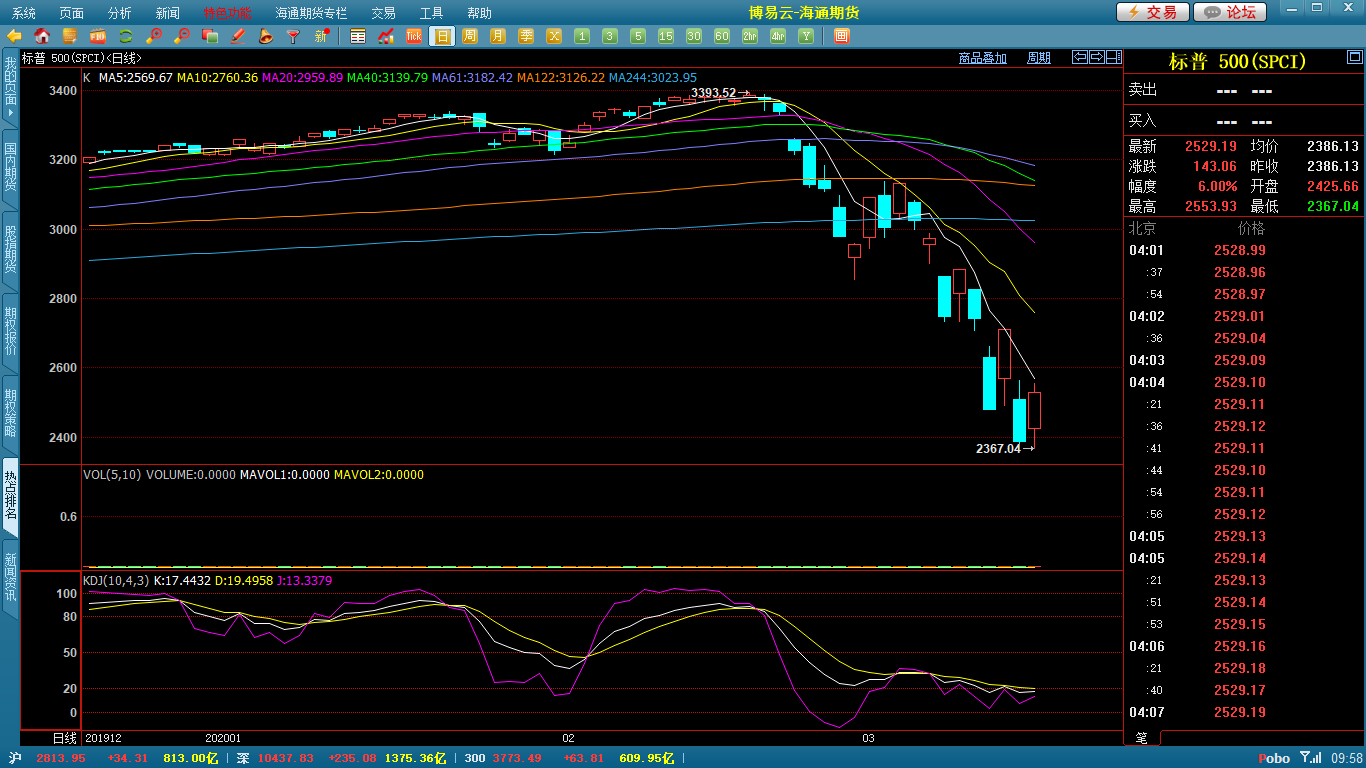Click the 交易 lightning button

tap(1152, 12)
